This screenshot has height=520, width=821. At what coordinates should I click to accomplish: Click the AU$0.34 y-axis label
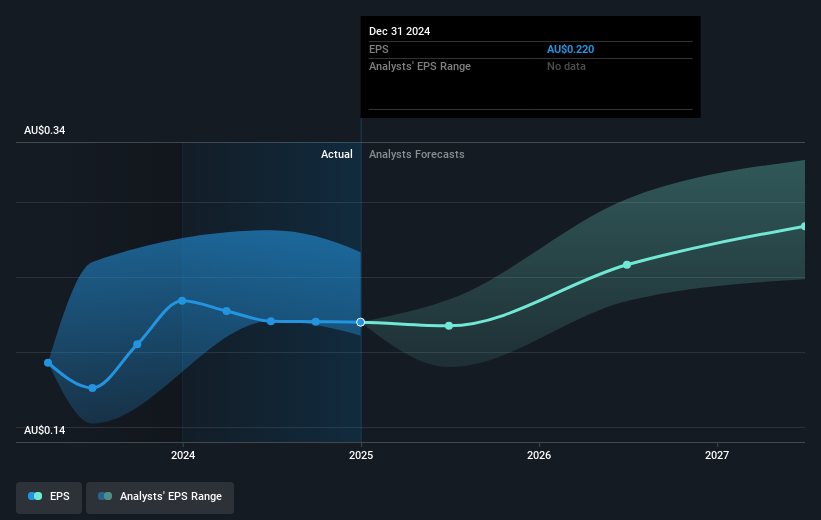tap(45, 130)
